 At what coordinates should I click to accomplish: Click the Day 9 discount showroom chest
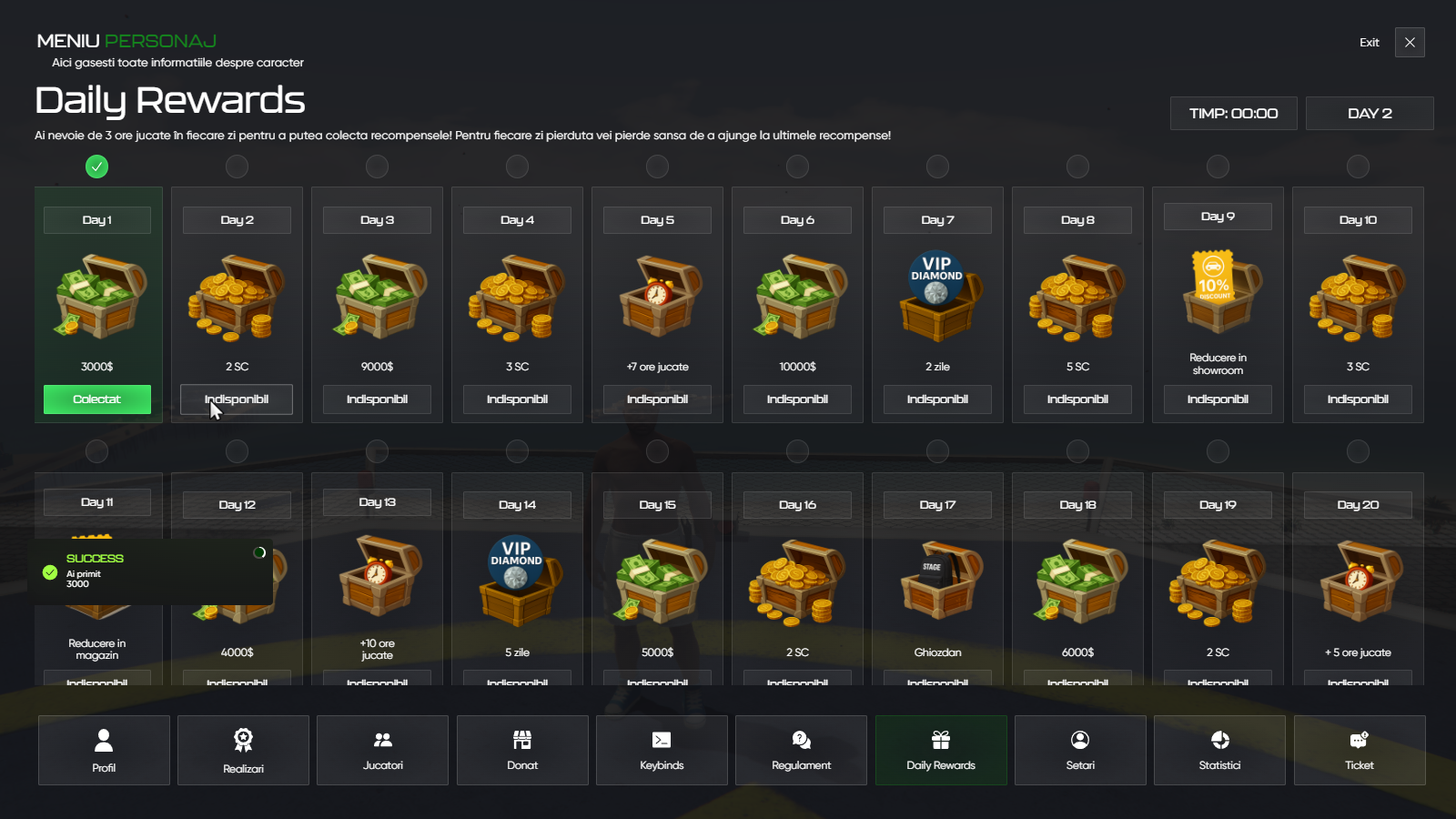[x=1218, y=291]
